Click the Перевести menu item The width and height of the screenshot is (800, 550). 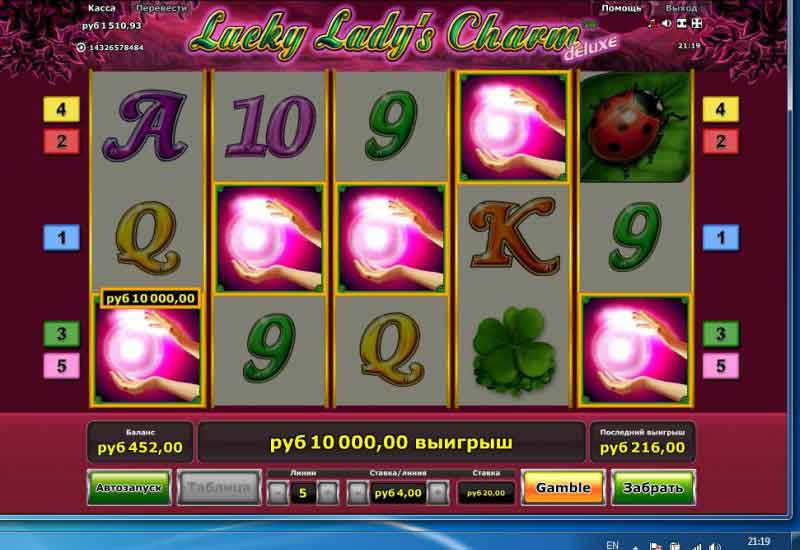click(x=161, y=8)
